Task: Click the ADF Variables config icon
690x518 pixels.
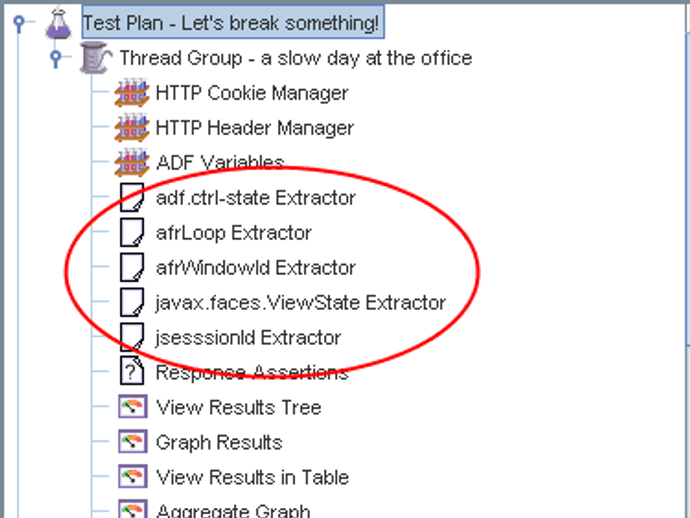Action: tap(132, 162)
